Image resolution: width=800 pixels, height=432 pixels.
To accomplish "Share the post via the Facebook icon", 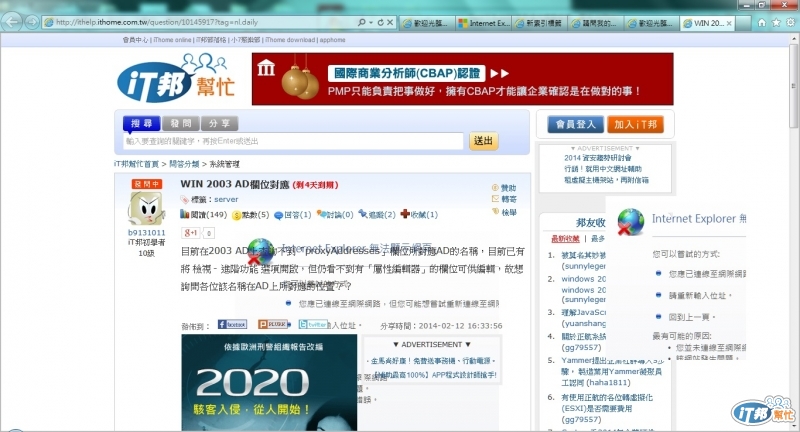I will tap(232, 324).
